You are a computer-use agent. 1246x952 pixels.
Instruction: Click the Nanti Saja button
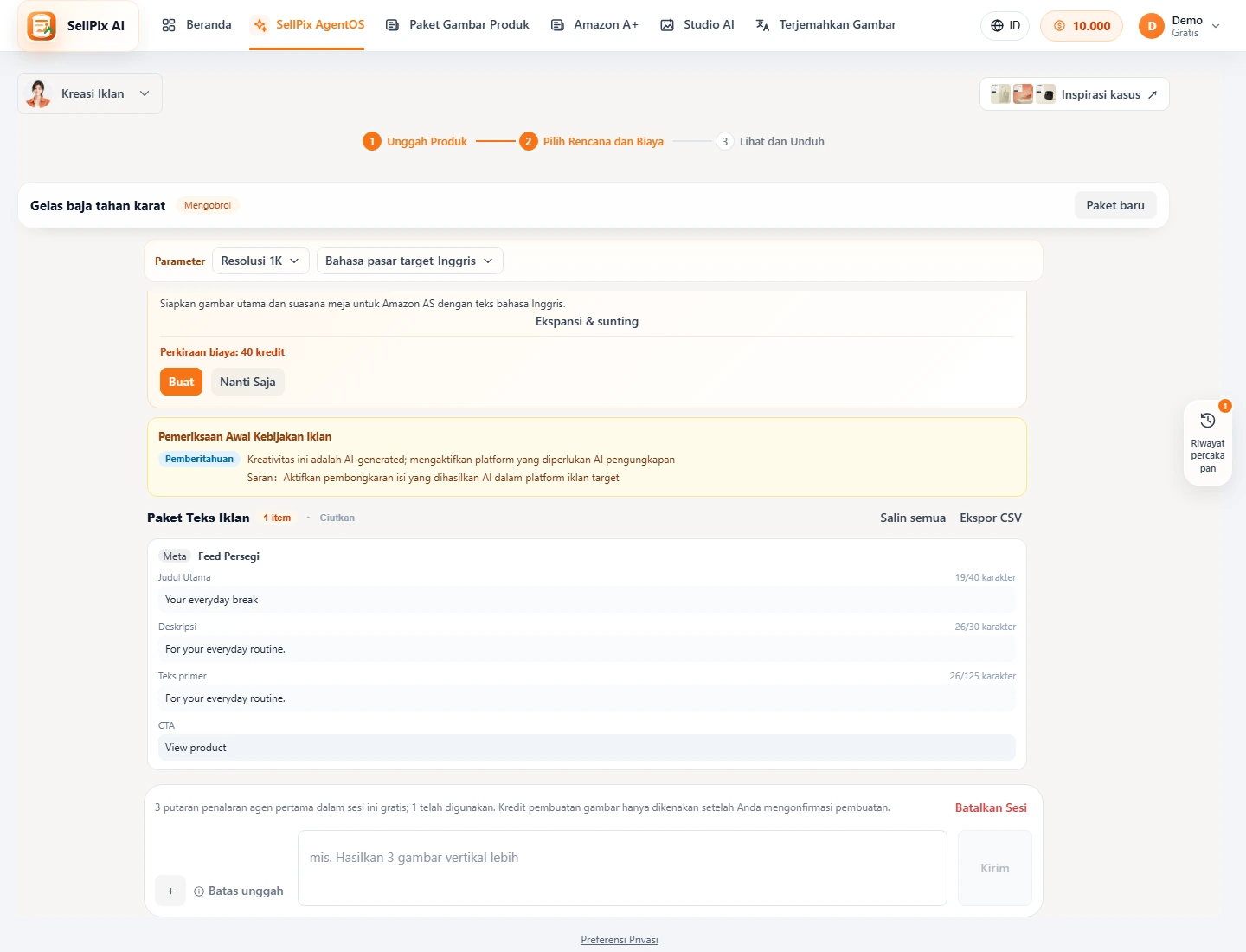pos(247,382)
